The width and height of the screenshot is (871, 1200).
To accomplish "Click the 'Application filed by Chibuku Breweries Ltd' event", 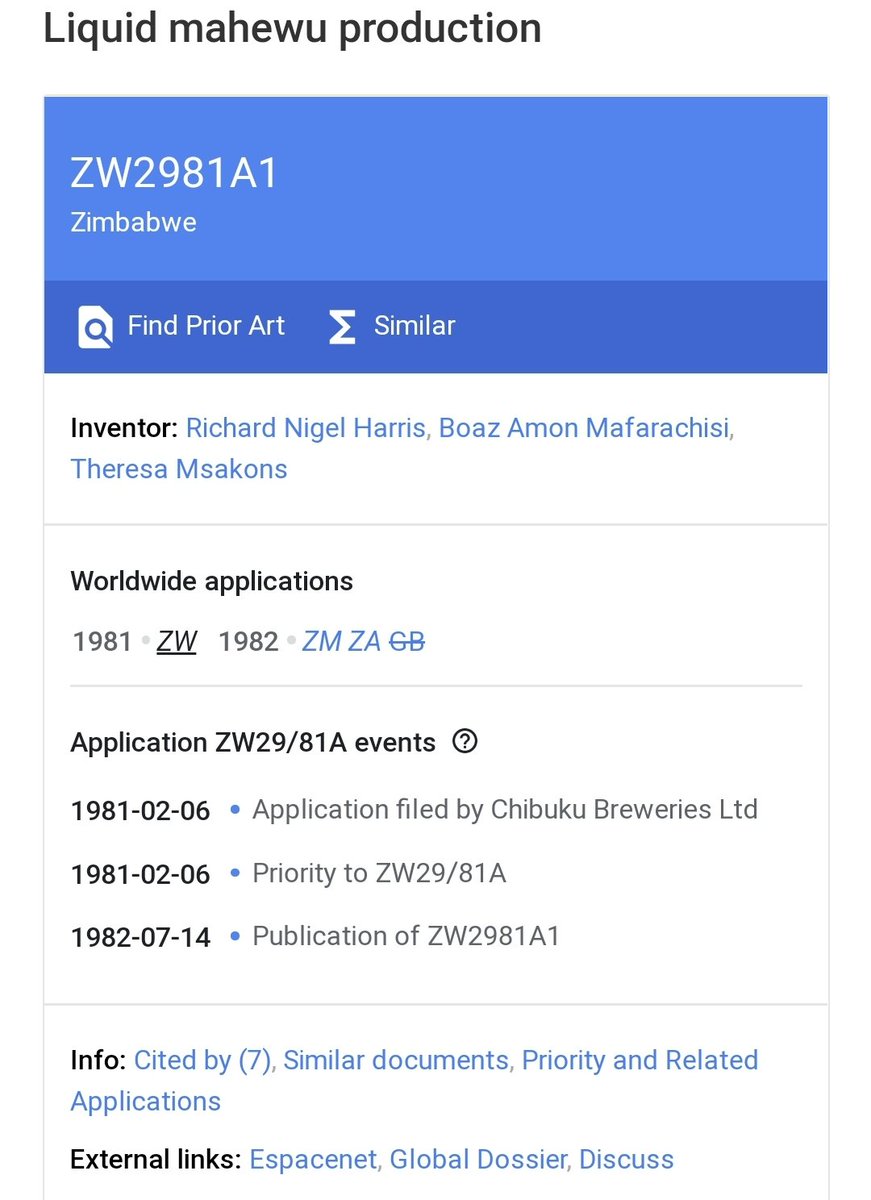I will pos(505,809).
